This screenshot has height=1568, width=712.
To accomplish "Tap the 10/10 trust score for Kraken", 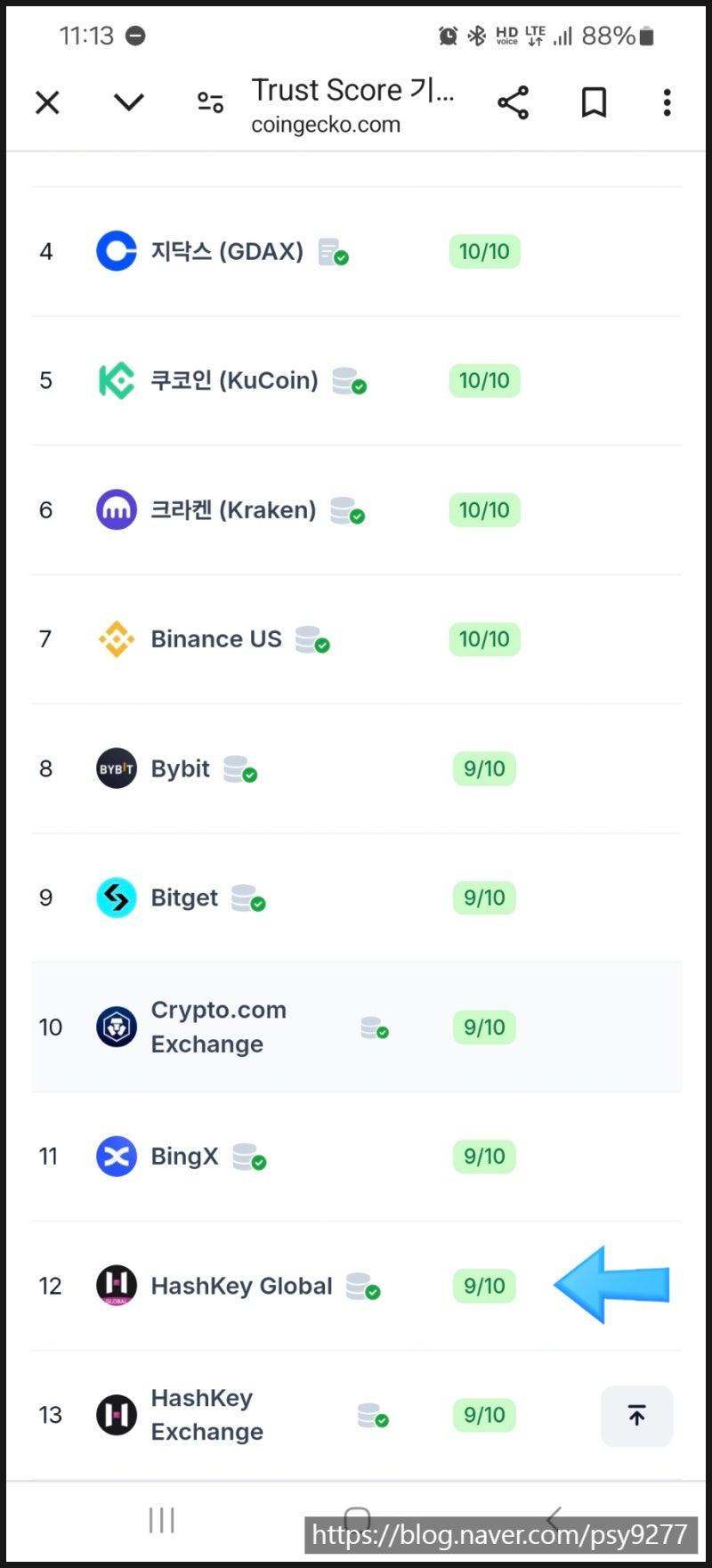I will [x=484, y=510].
